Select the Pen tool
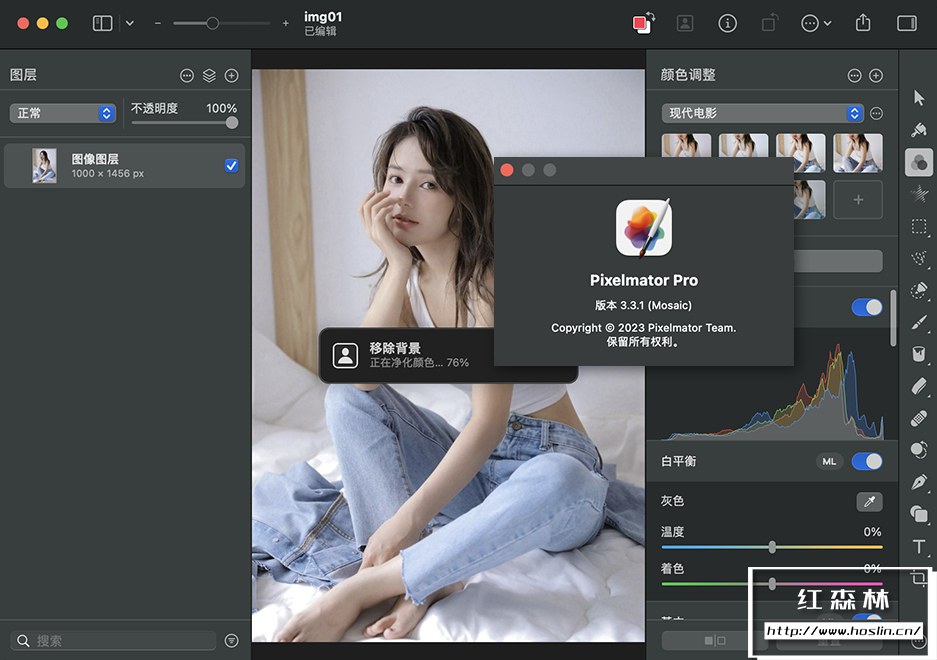937x660 pixels. (x=919, y=482)
